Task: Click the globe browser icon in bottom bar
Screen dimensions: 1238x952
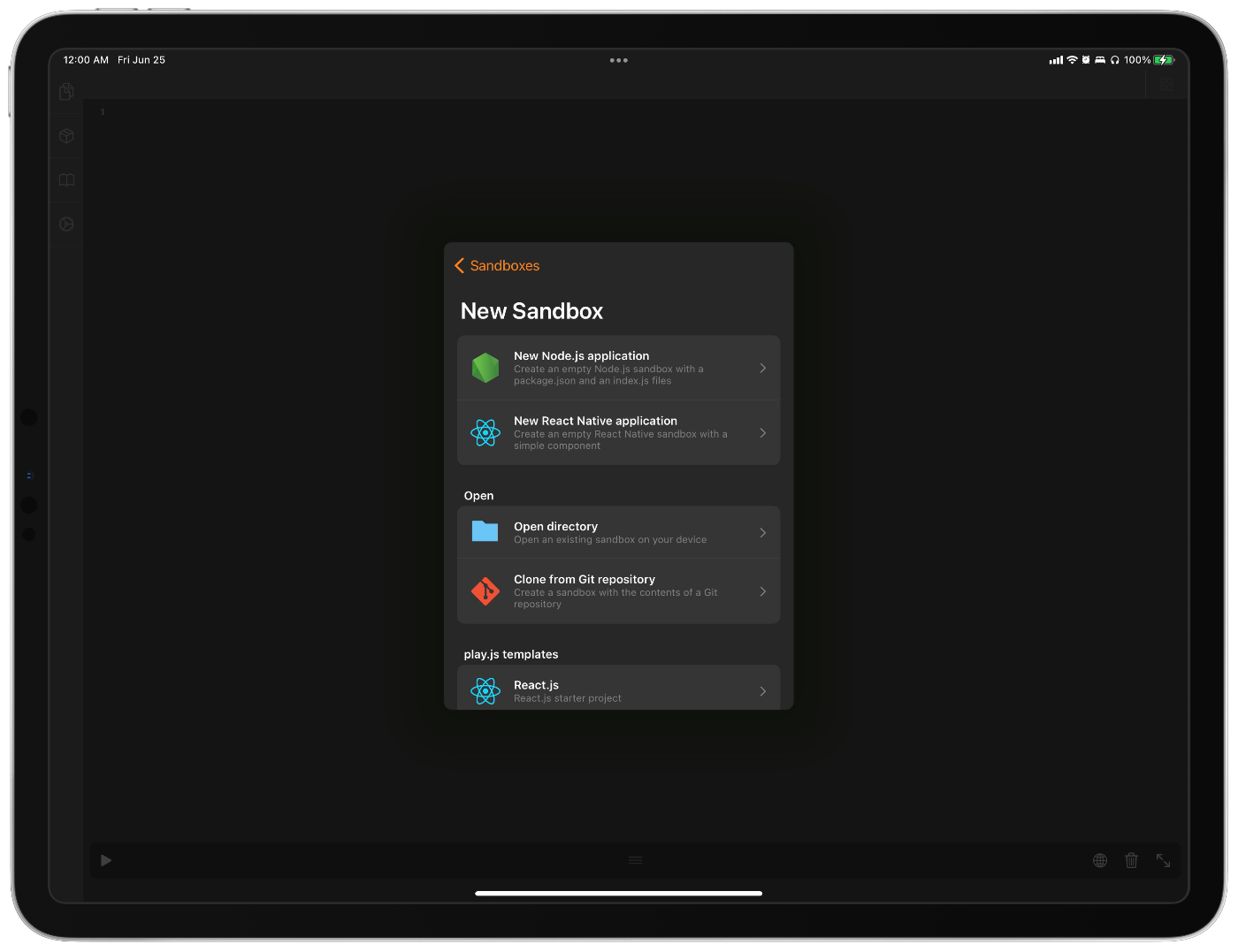Action: 1100,861
